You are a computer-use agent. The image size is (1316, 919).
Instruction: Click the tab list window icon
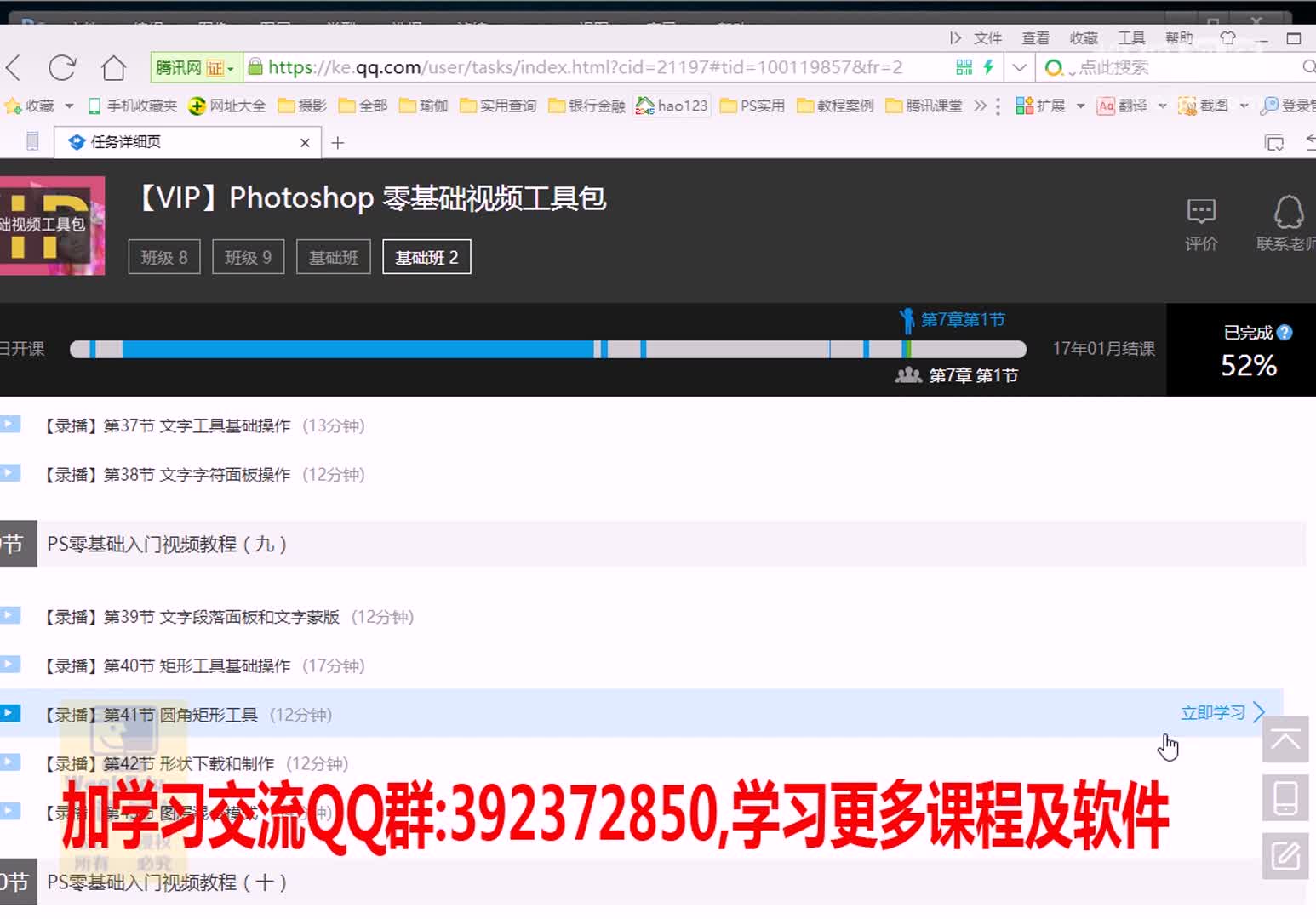click(1274, 143)
